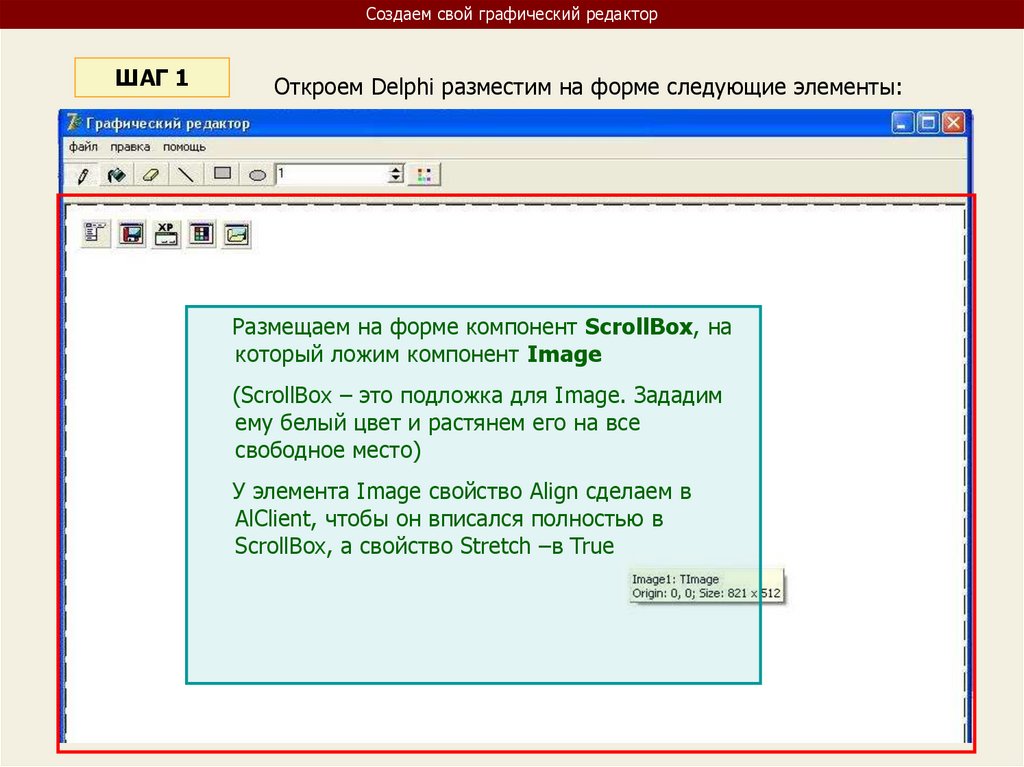1024x767 pixels.
Task: Minimize the Графический редактор window
Action: [903, 123]
